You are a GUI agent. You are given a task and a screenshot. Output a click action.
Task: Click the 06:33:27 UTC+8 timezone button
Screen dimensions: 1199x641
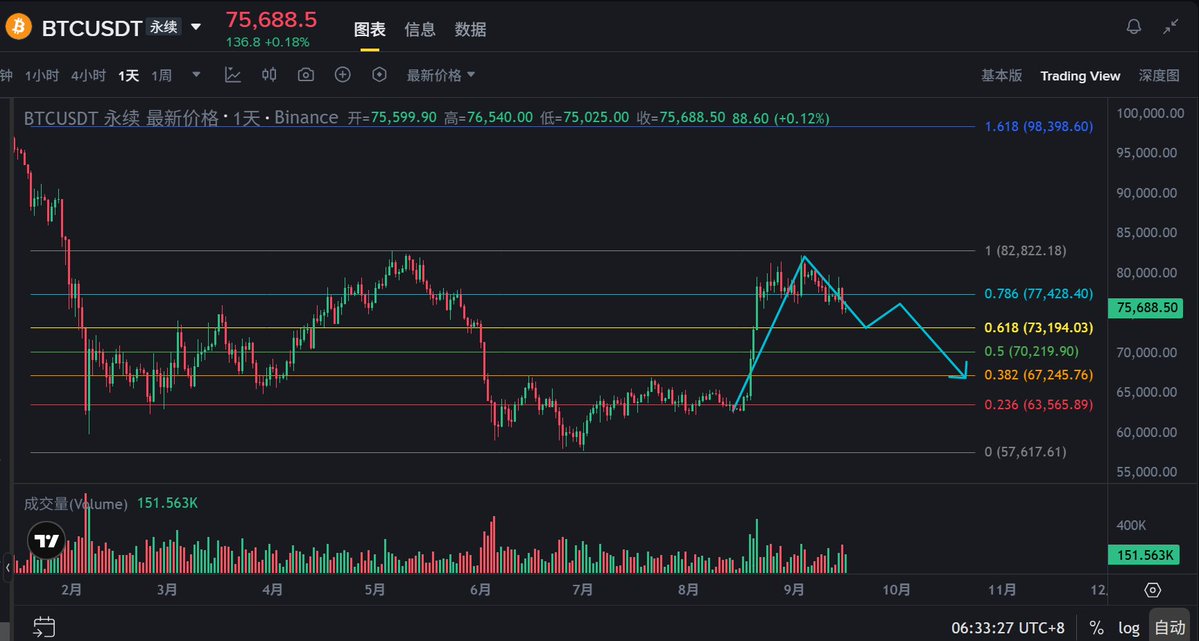click(1008, 628)
